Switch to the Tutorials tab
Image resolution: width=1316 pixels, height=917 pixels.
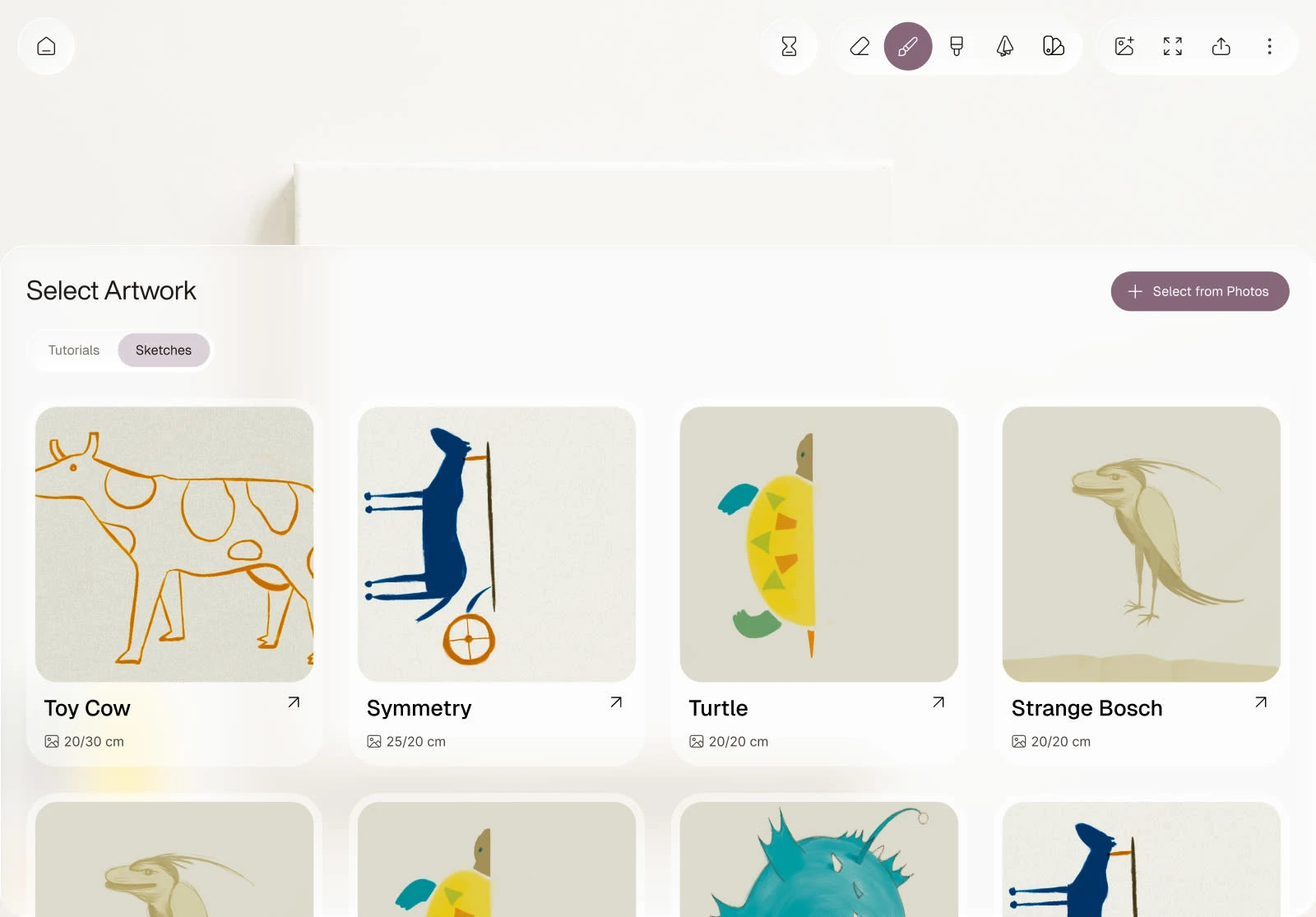click(x=74, y=350)
